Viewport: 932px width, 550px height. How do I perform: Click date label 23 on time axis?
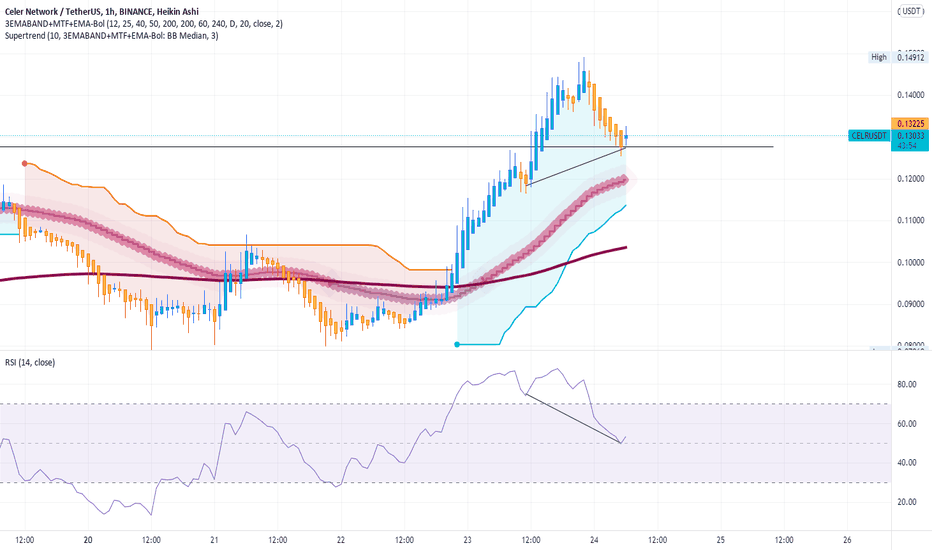pos(468,540)
